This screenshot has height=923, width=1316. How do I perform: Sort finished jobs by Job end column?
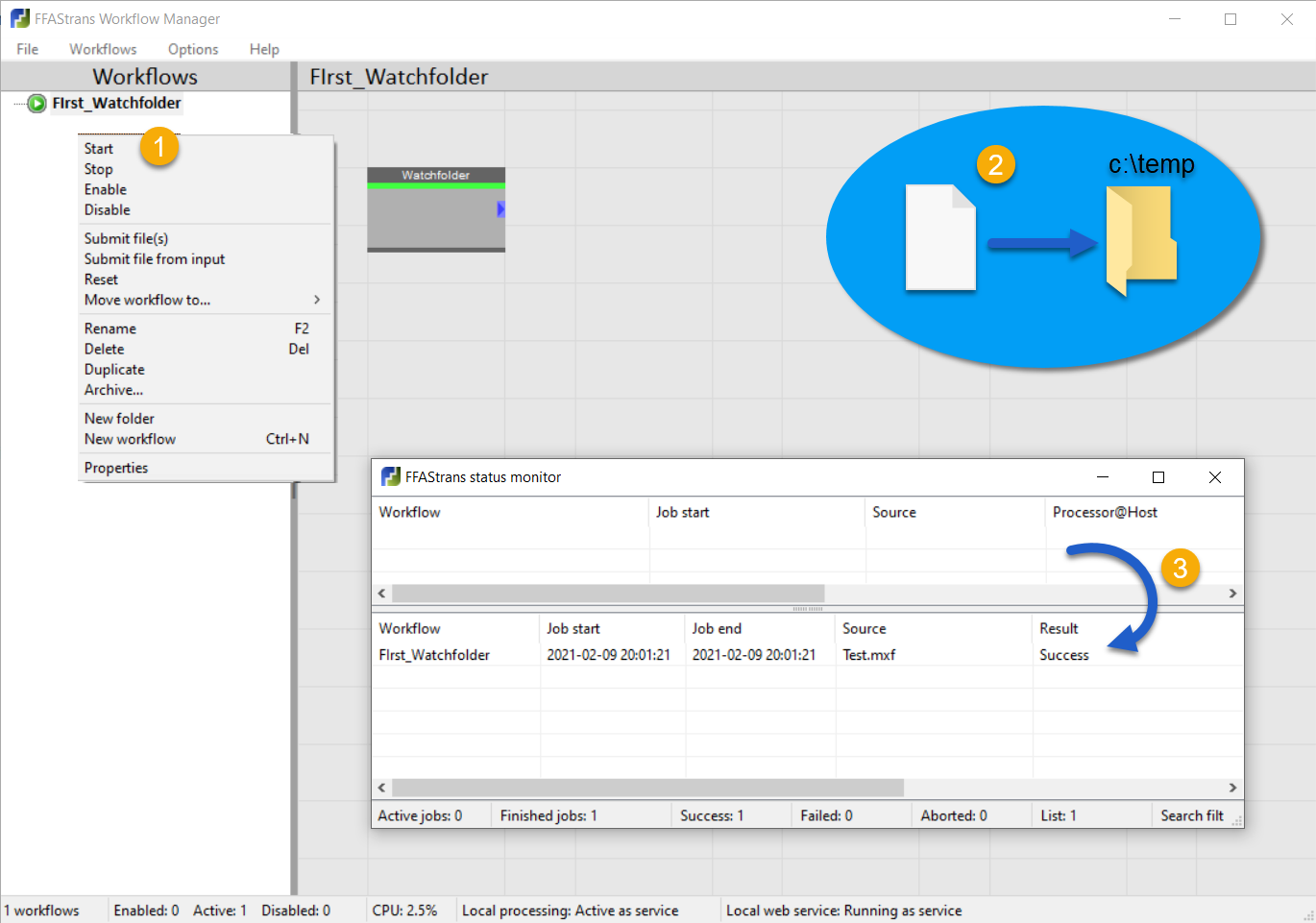(x=761, y=628)
